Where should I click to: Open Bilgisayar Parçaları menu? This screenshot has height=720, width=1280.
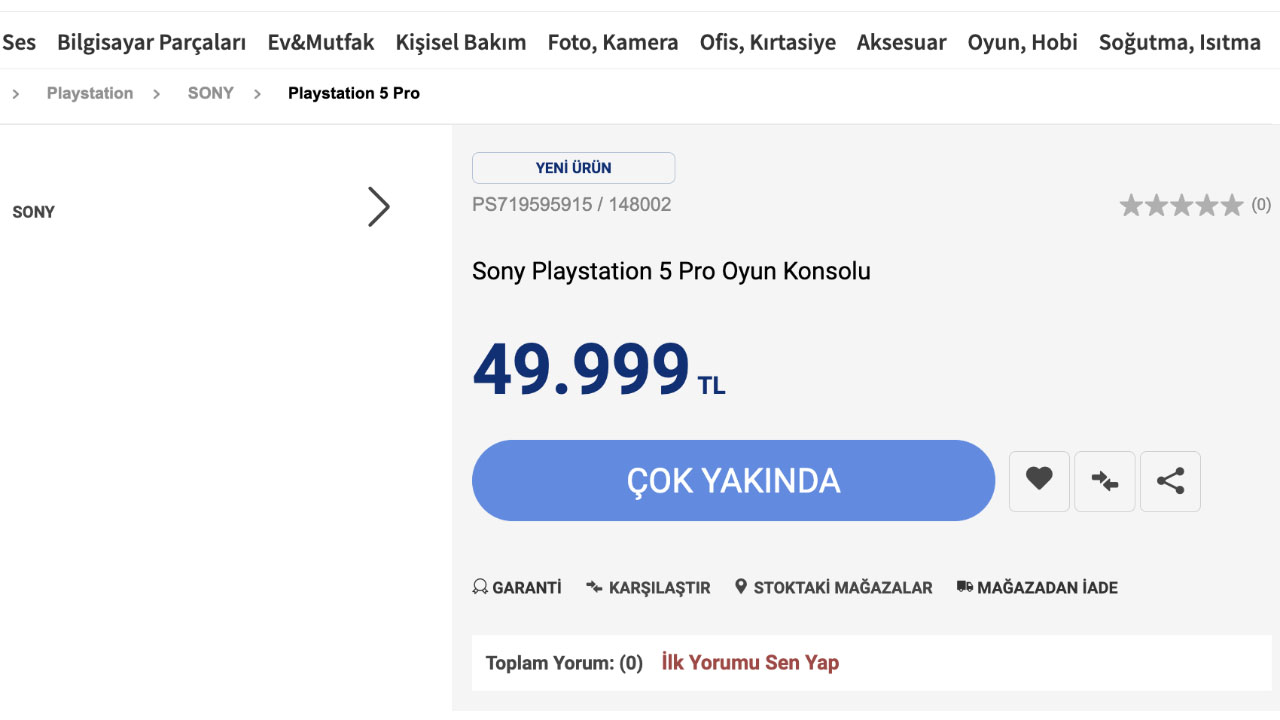click(151, 42)
